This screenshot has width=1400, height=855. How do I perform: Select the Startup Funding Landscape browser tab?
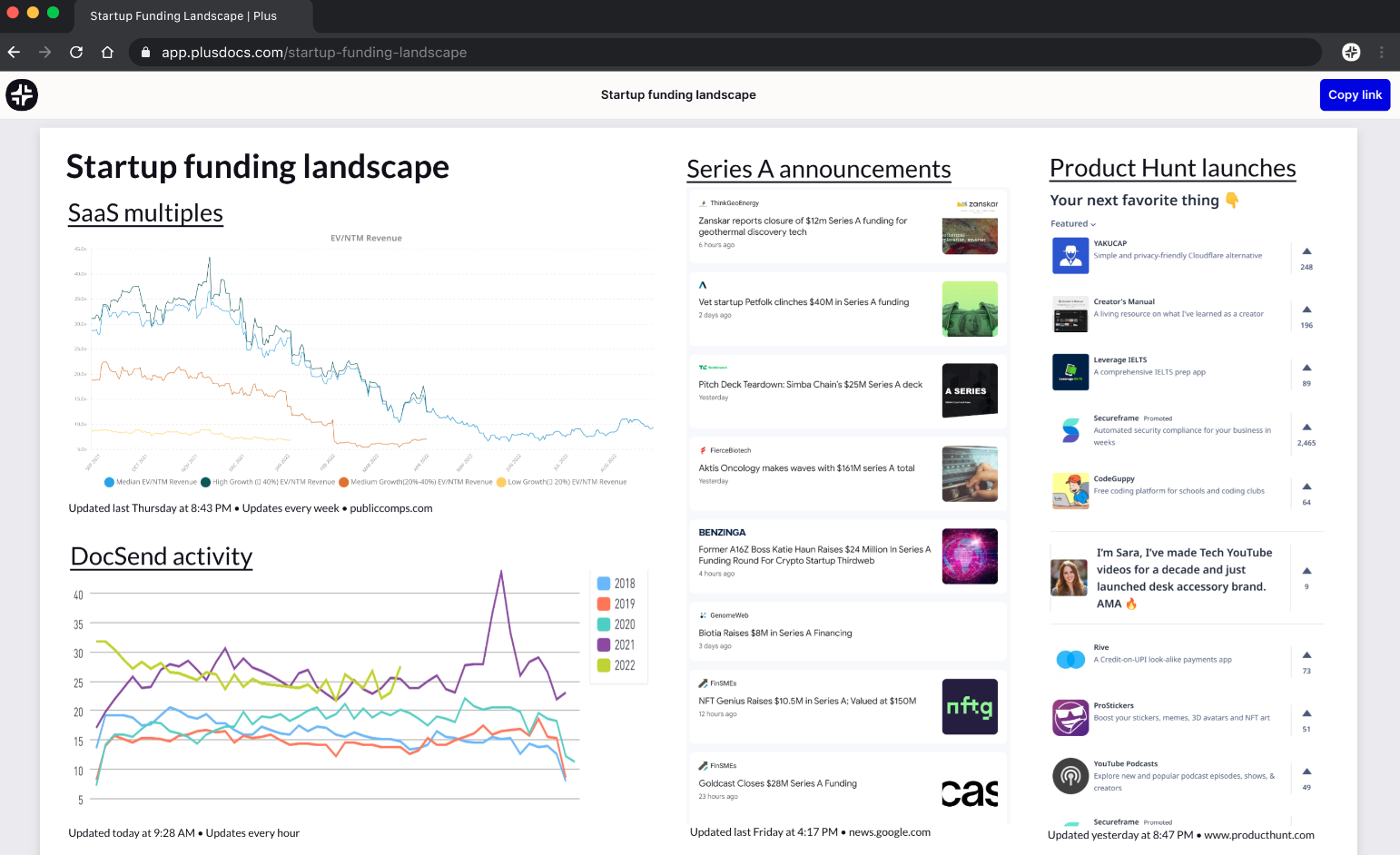click(x=183, y=16)
